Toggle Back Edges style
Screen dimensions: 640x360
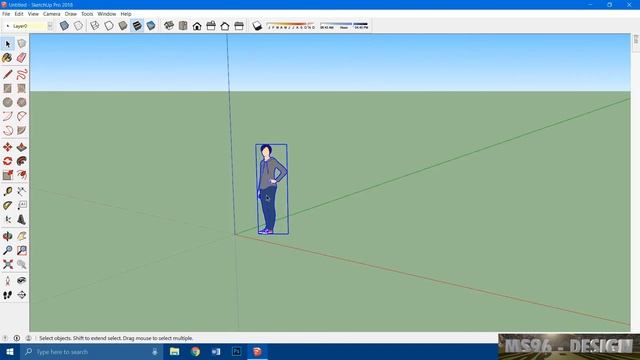coord(78,26)
